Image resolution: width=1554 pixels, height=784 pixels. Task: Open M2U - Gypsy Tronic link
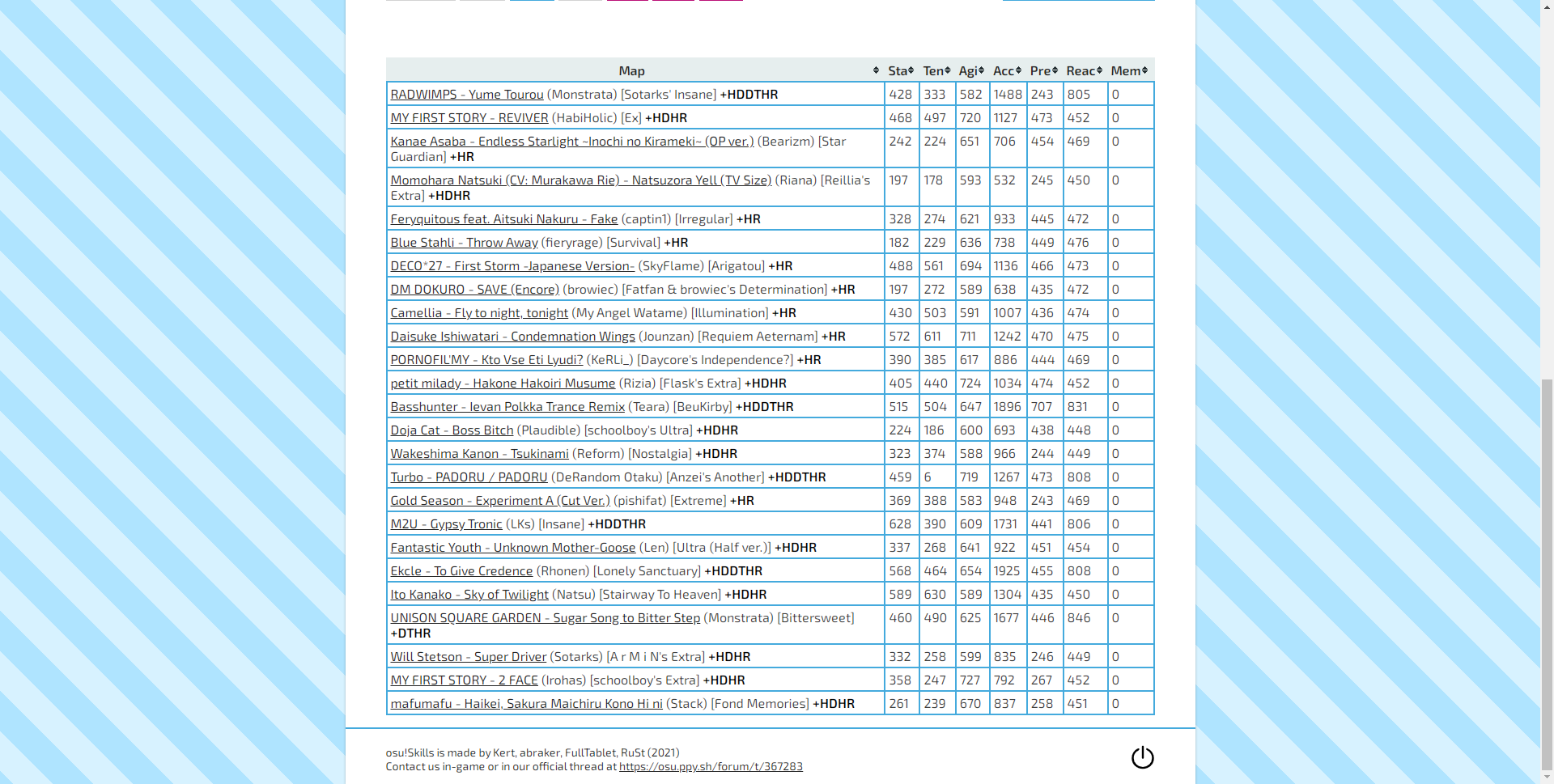point(446,524)
